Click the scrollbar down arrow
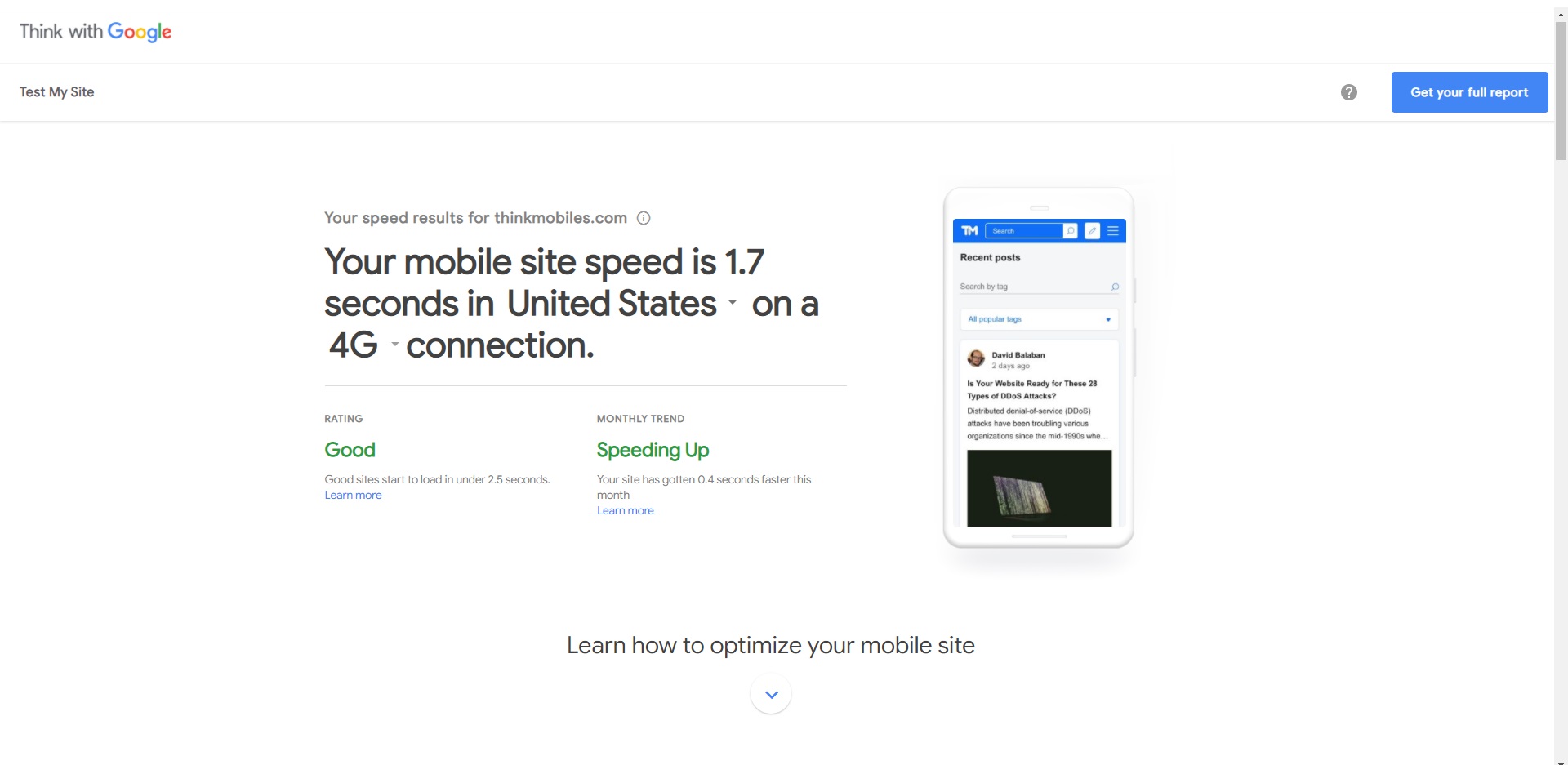 [1561, 761]
